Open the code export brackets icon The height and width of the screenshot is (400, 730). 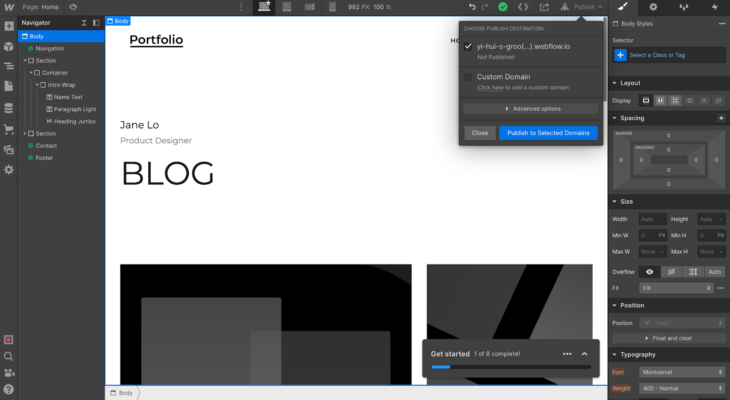point(523,7)
